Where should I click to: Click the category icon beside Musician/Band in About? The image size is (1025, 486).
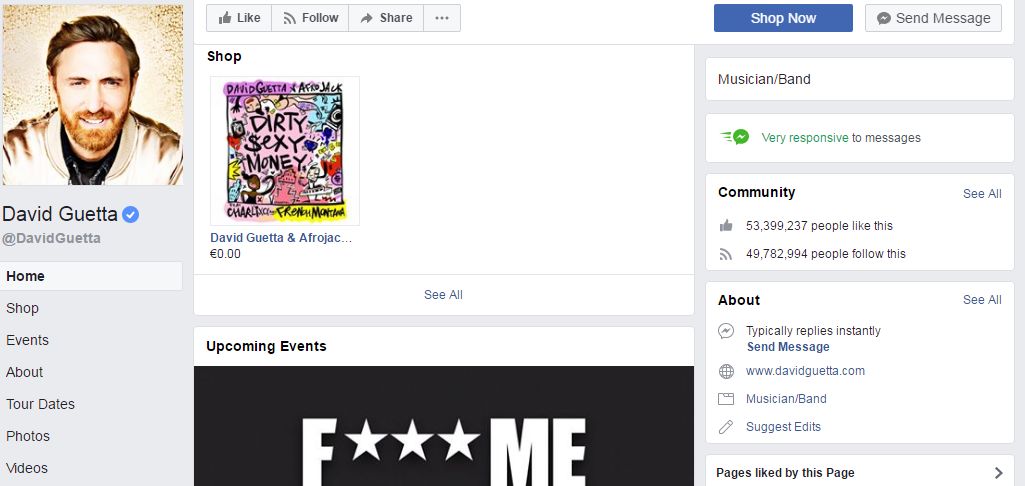(726, 399)
